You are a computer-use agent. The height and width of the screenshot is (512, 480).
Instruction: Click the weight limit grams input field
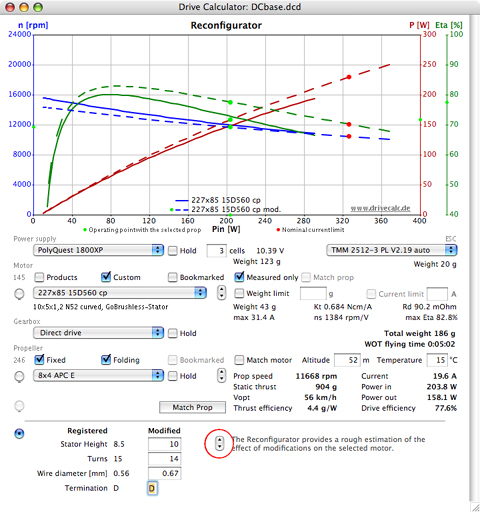[x=313, y=294]
